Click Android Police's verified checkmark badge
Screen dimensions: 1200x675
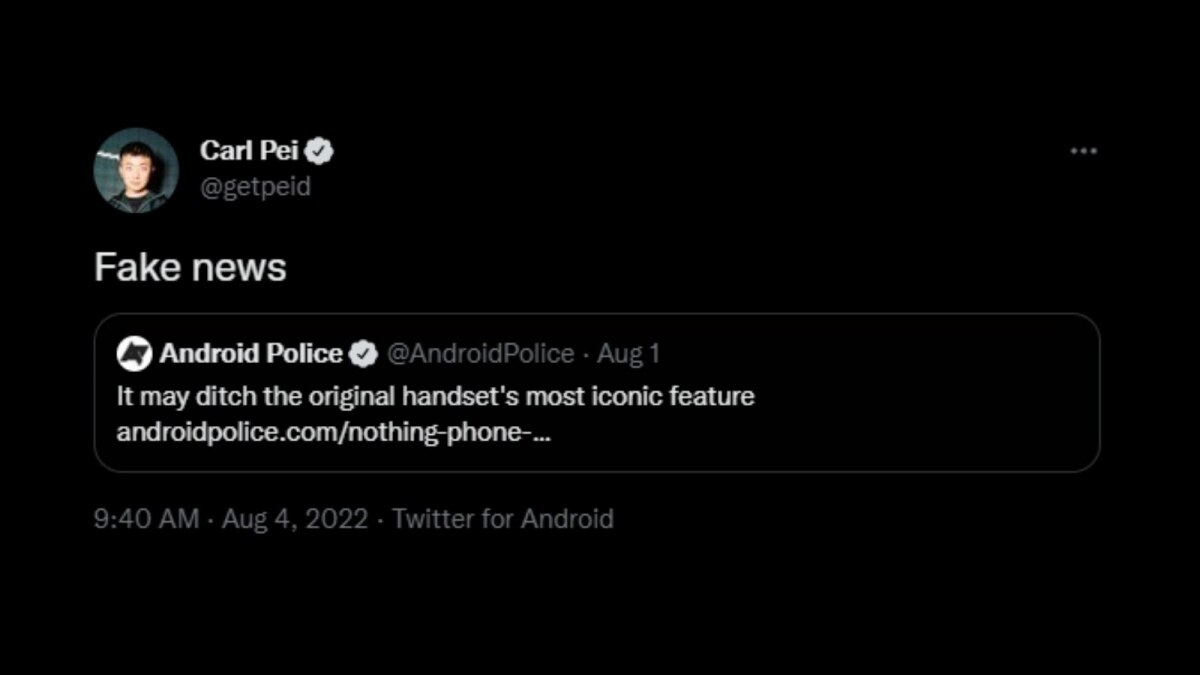pos(363,354)
